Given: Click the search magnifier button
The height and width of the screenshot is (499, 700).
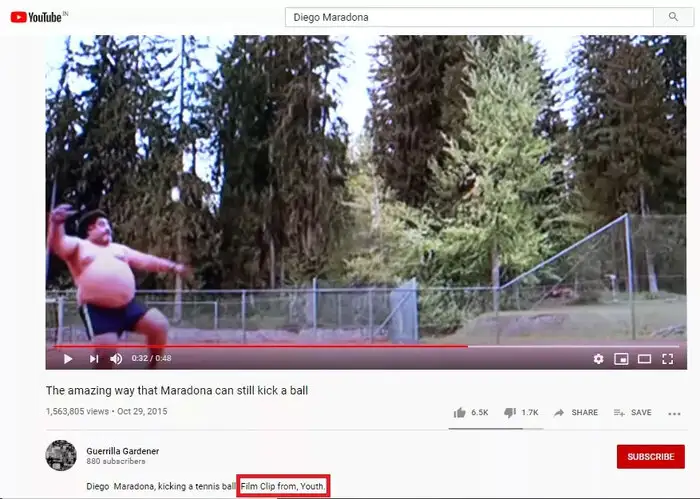Looking at the screenshot, I should point(673,17).
